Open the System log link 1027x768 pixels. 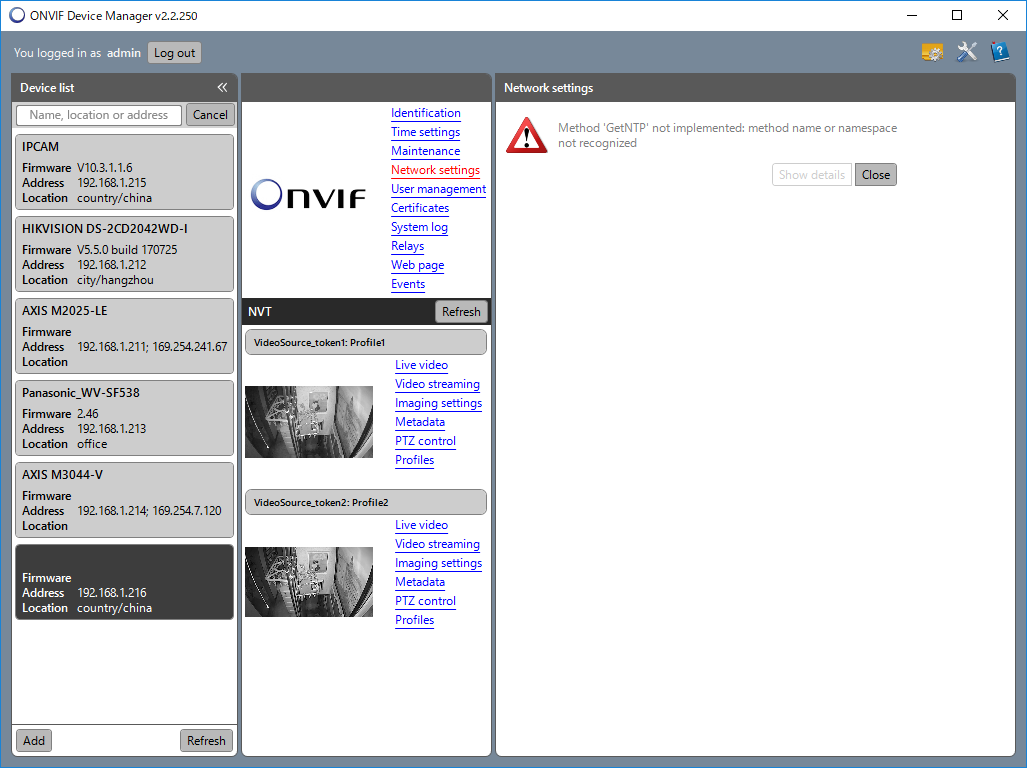(x=419, y=227)
